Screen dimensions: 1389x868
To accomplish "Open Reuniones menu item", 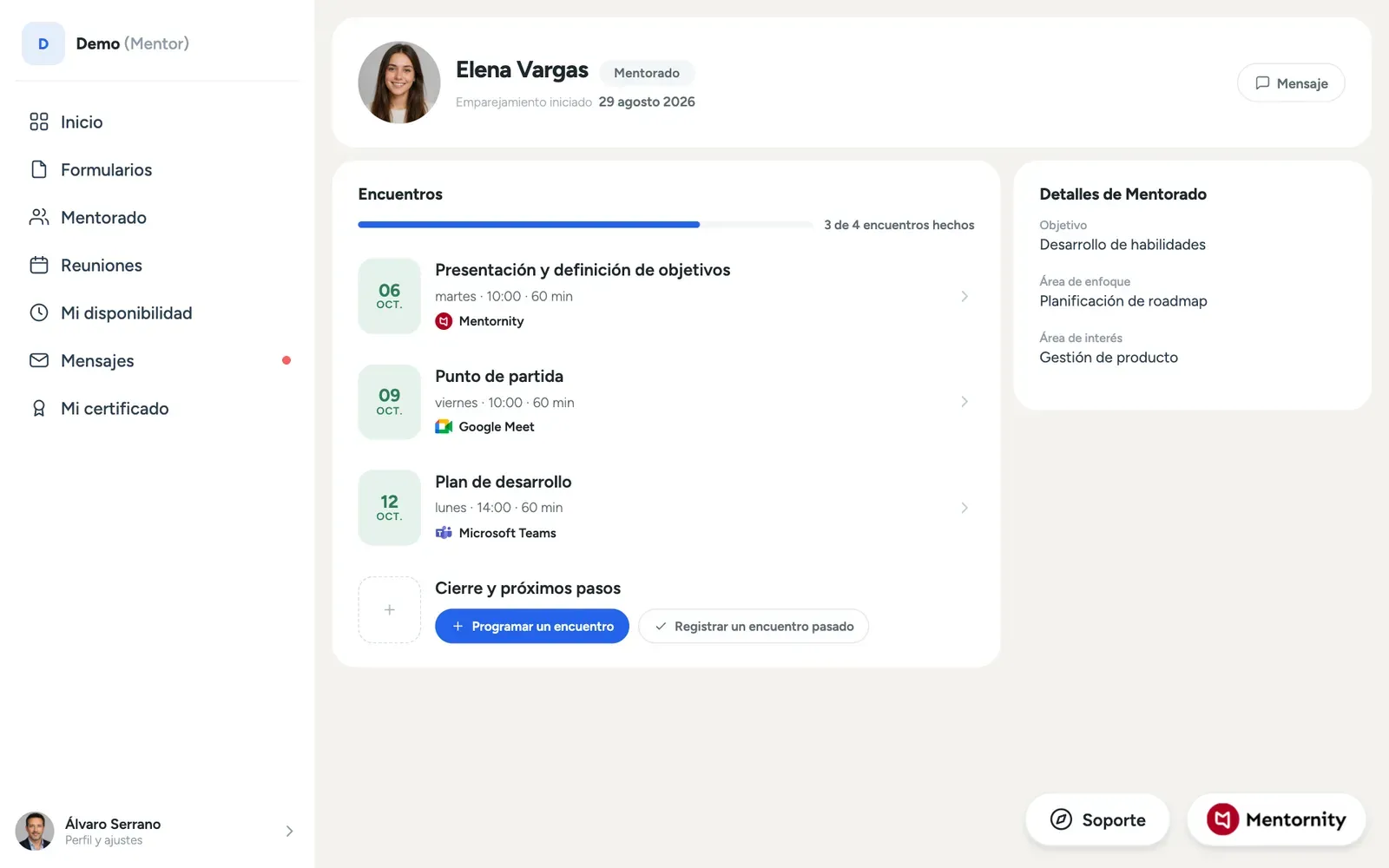I will coord(157,265).
